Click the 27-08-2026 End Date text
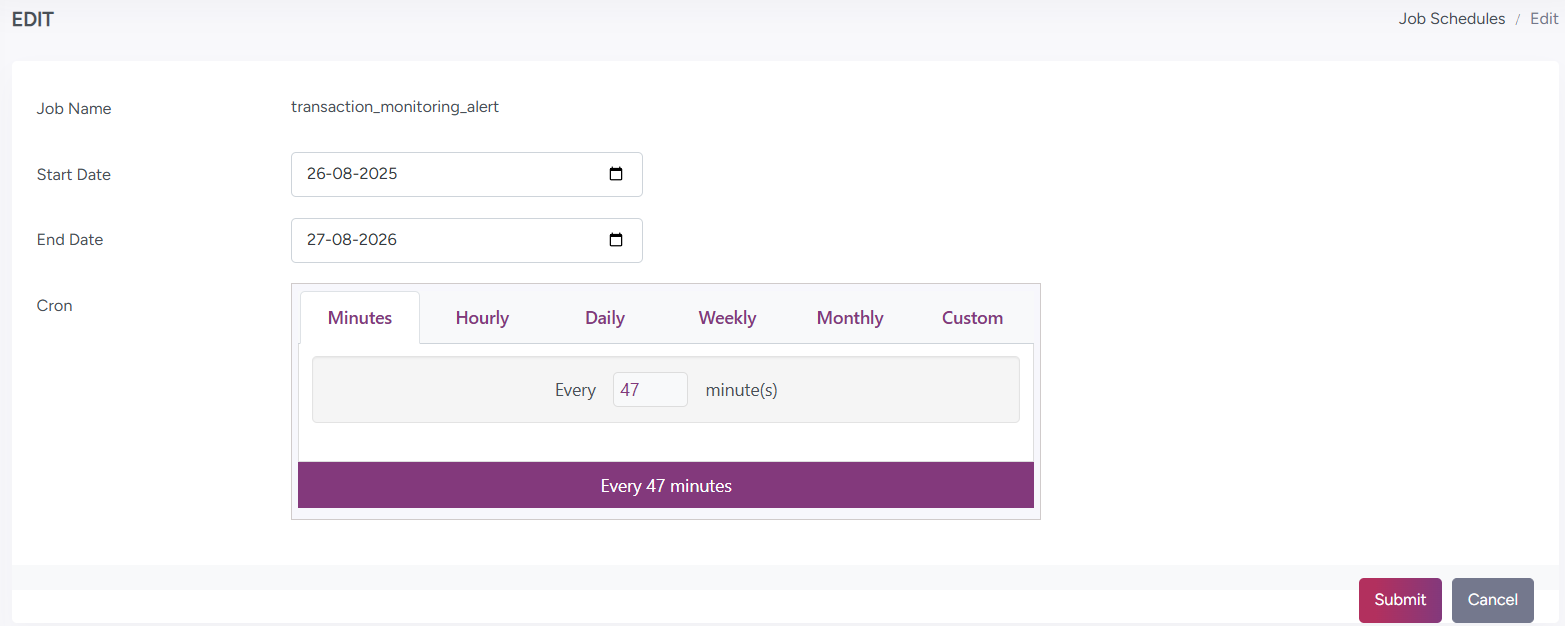This screenshot has width=1565, height=626. pos(352,240)
